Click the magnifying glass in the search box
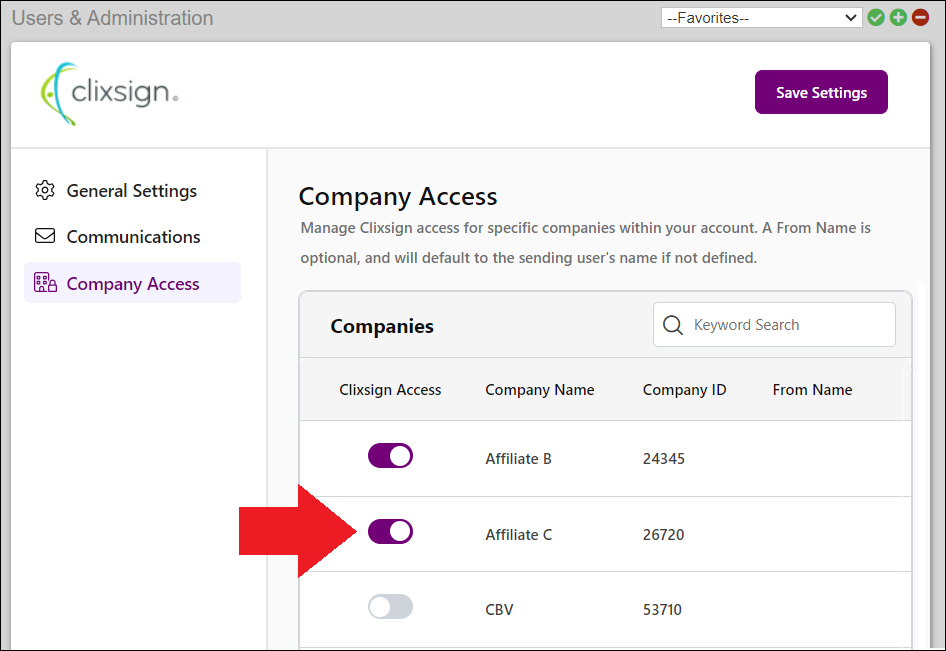This screenshot has height=651, width=946. [673, 324]
